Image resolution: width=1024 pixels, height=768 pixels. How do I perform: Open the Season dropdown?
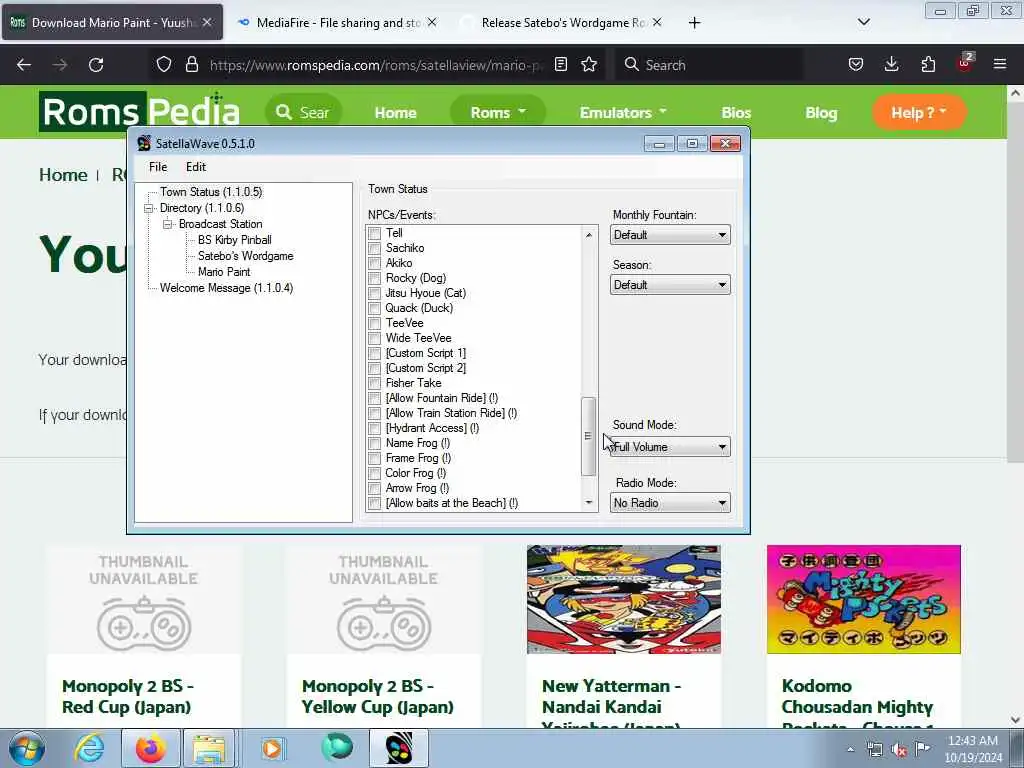point(670,285)
